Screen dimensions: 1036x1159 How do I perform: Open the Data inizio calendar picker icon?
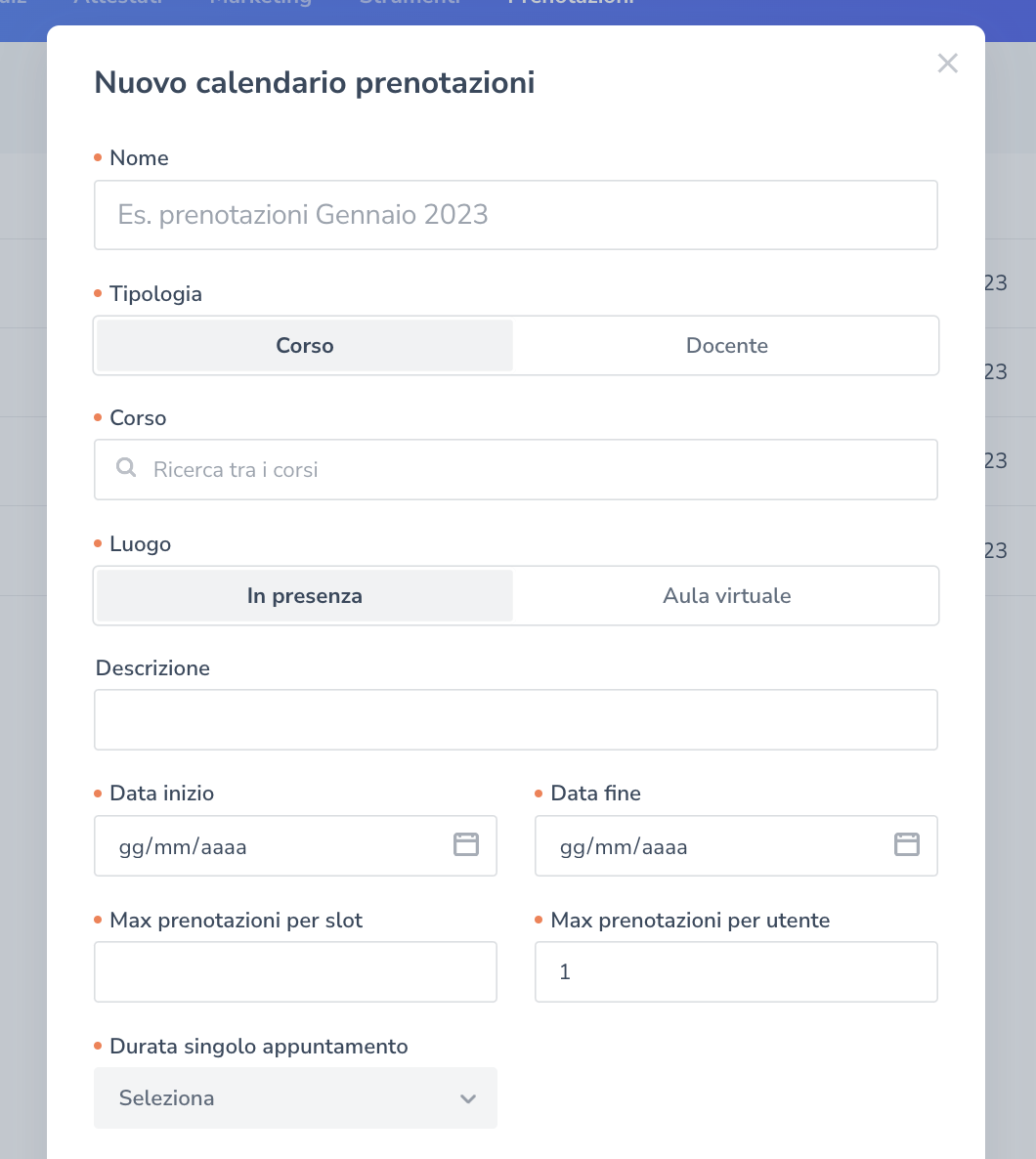[466, 845]
